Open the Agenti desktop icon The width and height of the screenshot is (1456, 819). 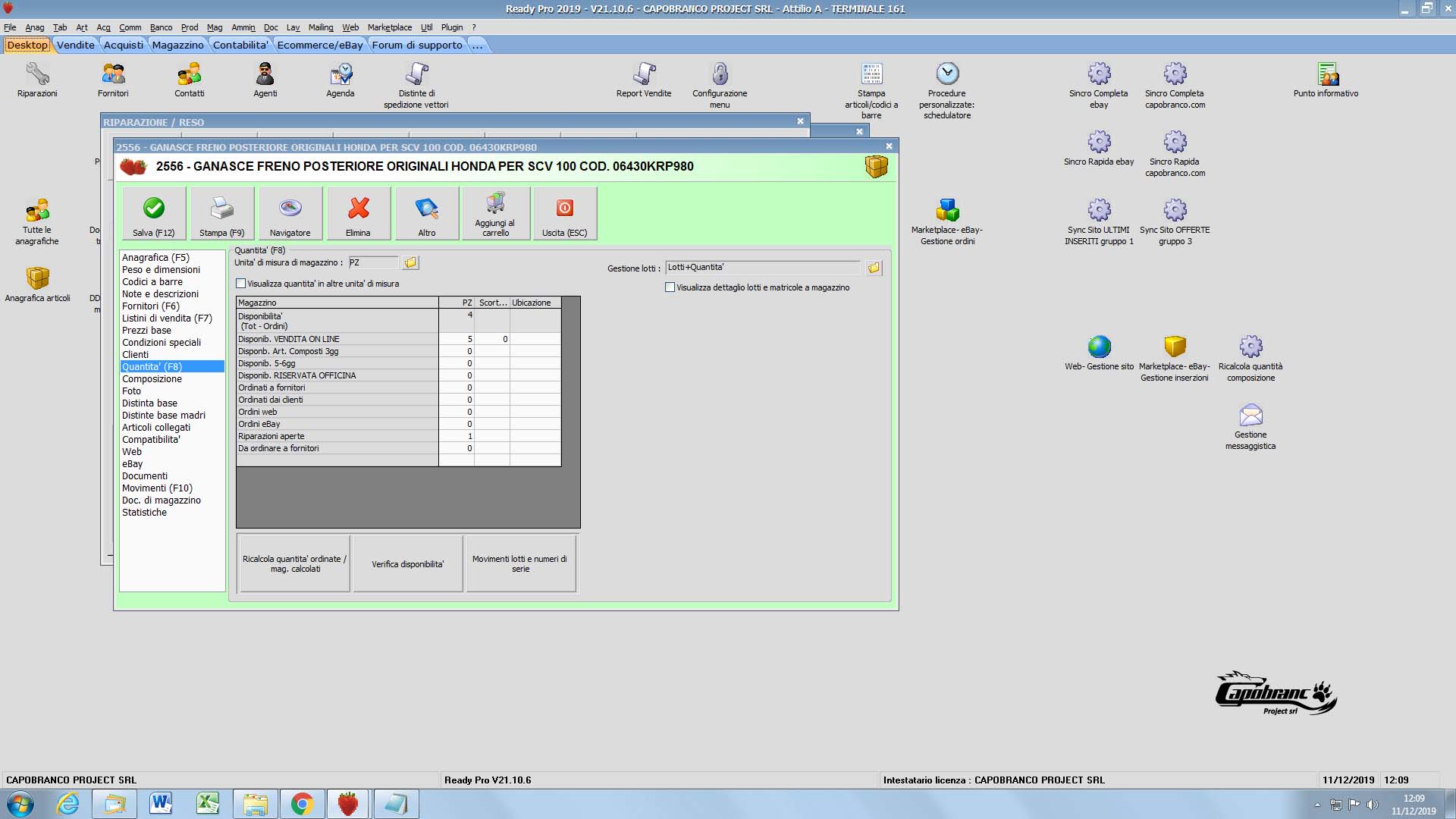pos(265,80)
